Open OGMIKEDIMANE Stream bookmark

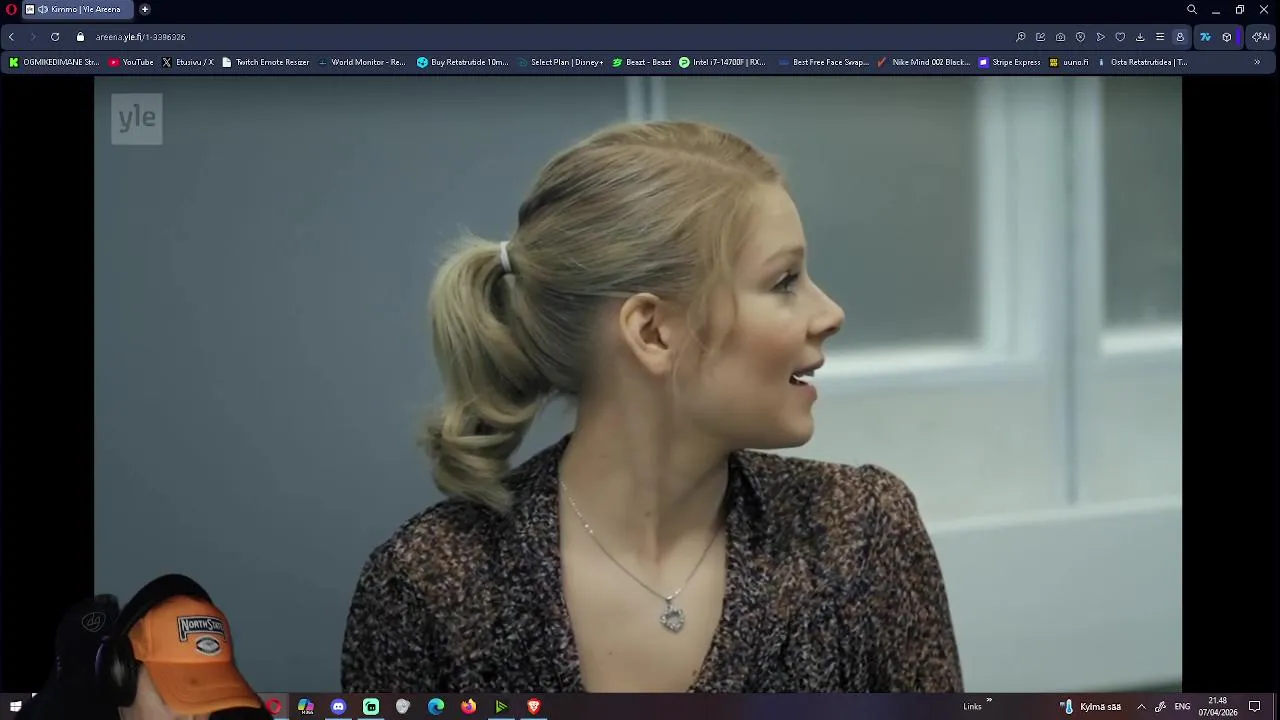click(x=54, y=62)
